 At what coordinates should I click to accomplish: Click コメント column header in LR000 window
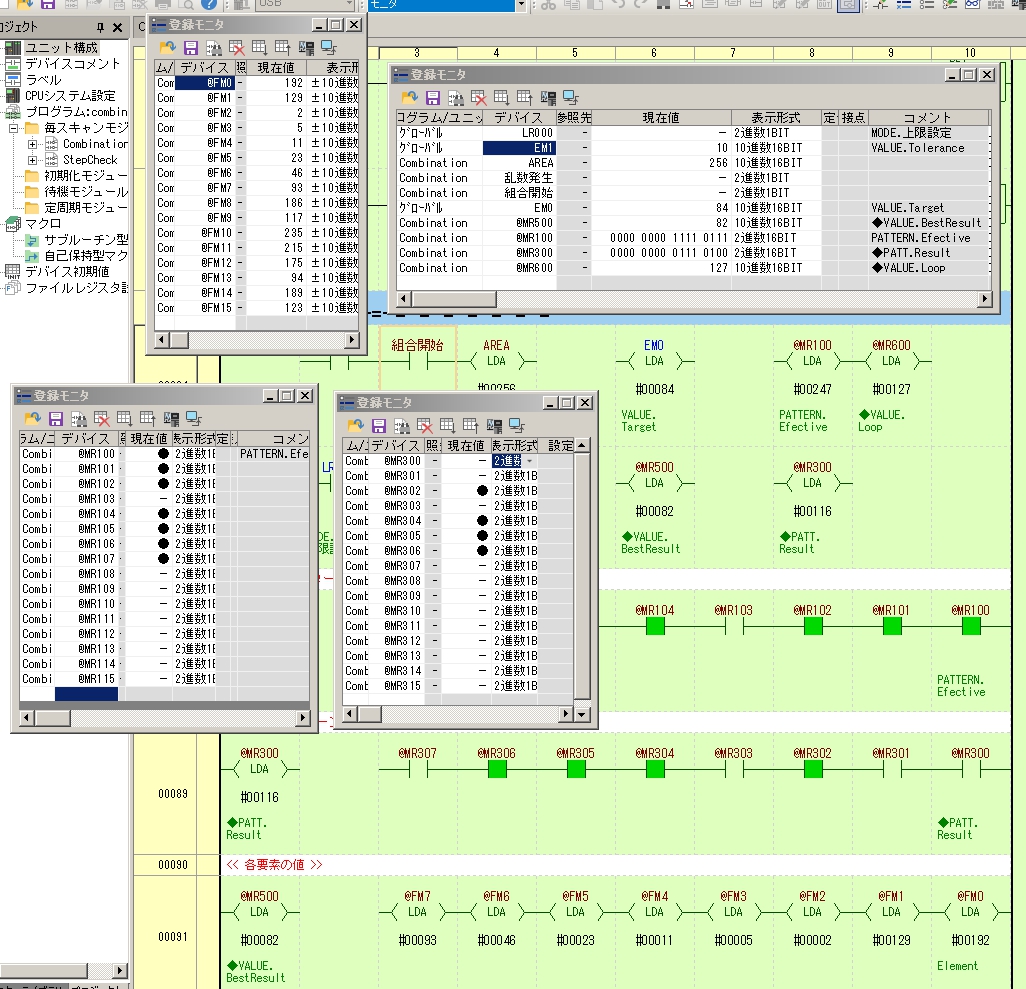click(x=927, y=118)
